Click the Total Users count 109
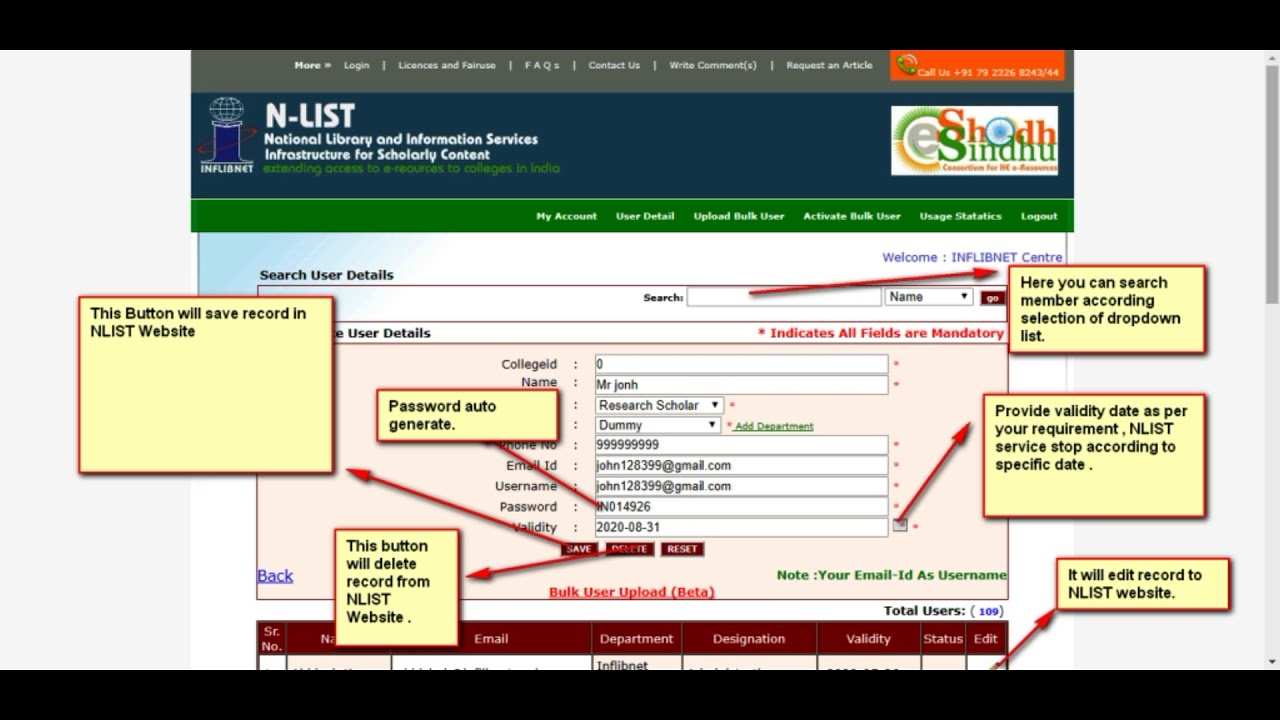Viewport: 1280px width, 720px height. coord(989,611)
